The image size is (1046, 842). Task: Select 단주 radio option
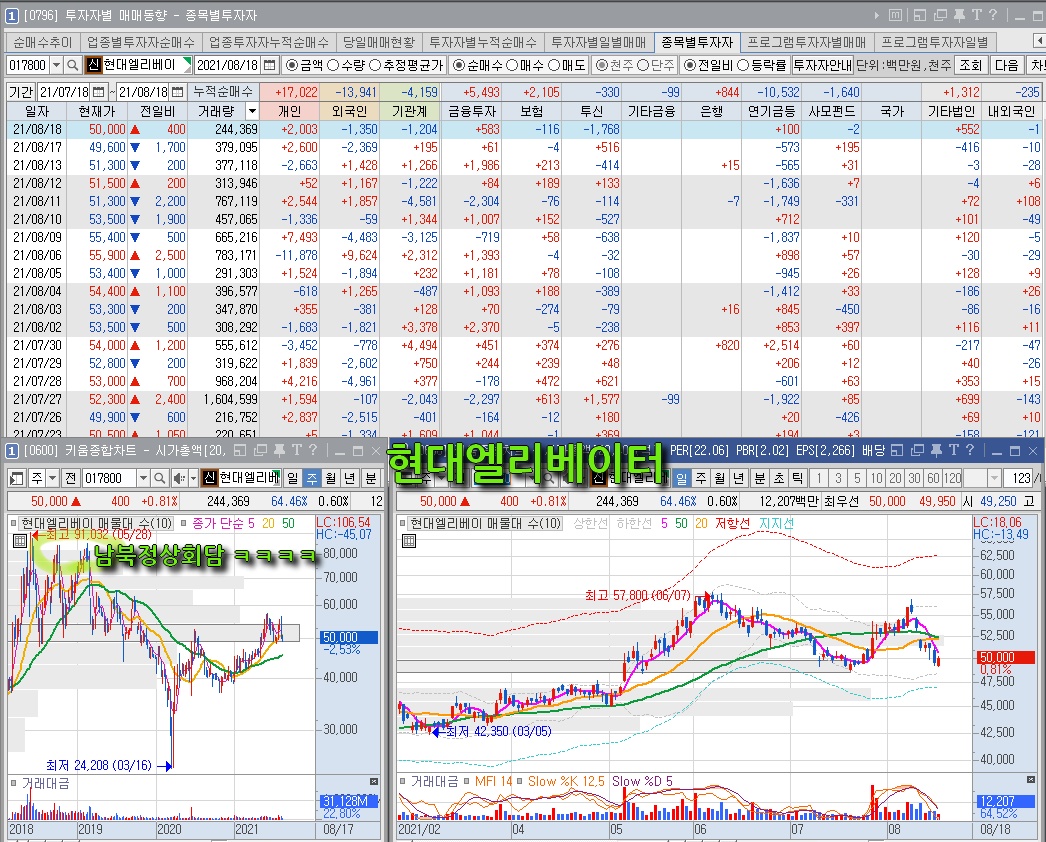tap(656, 65)
